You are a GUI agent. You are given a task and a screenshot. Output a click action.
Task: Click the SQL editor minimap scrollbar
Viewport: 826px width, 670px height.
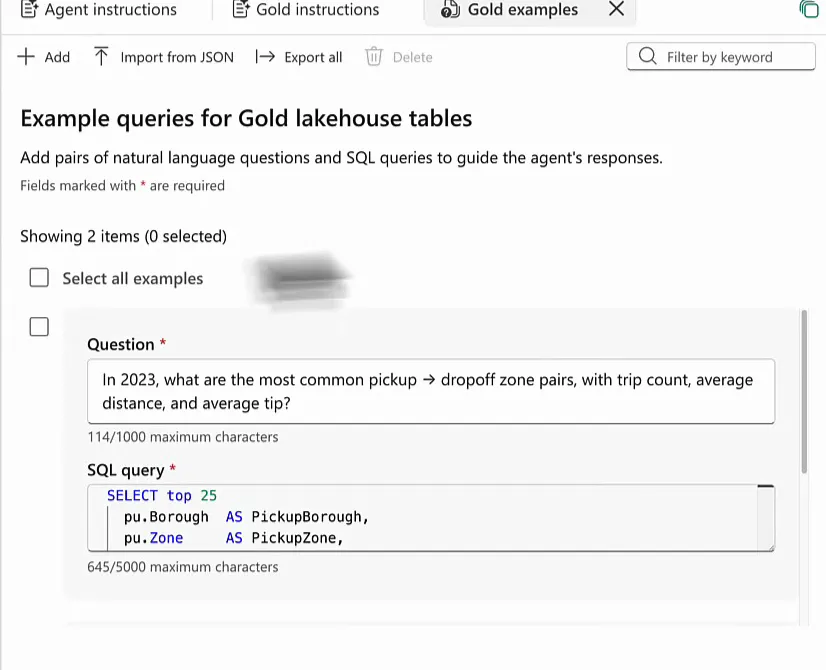pyautogui.click(x=765, y=517)
